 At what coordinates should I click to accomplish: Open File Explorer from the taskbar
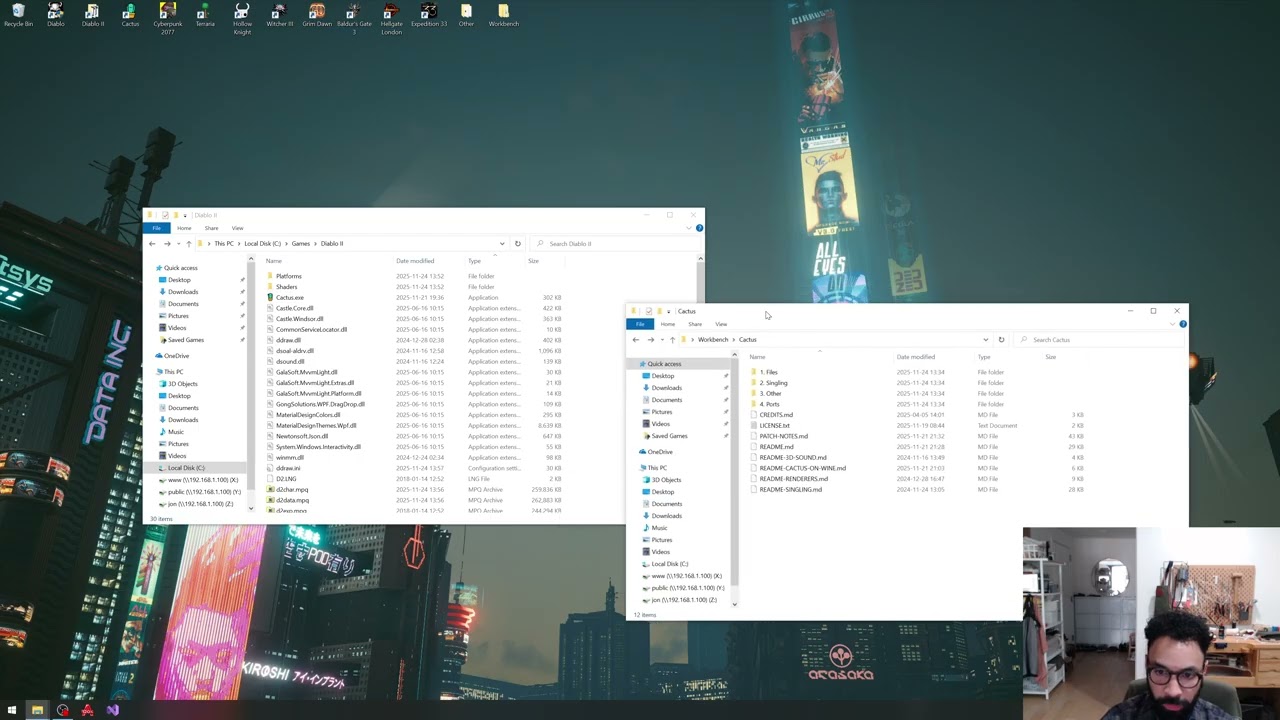pos(37,710)
